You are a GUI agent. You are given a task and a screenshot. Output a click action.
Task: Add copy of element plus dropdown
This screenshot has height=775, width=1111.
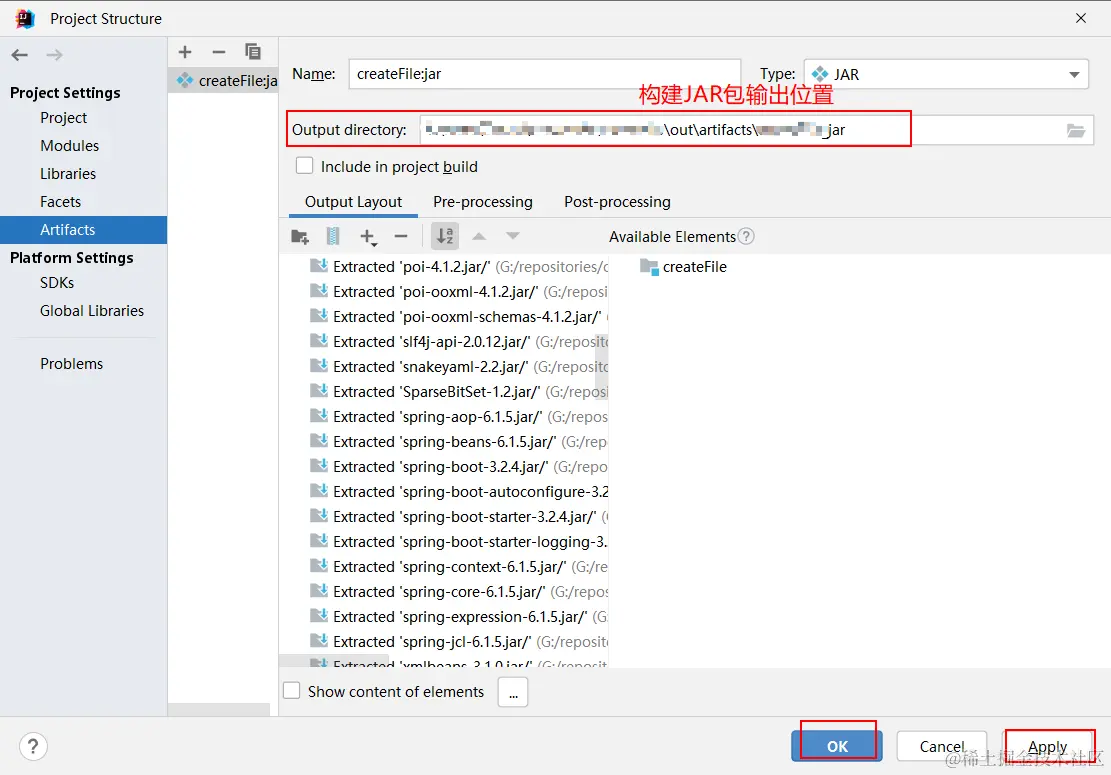(x=368, y=237)
